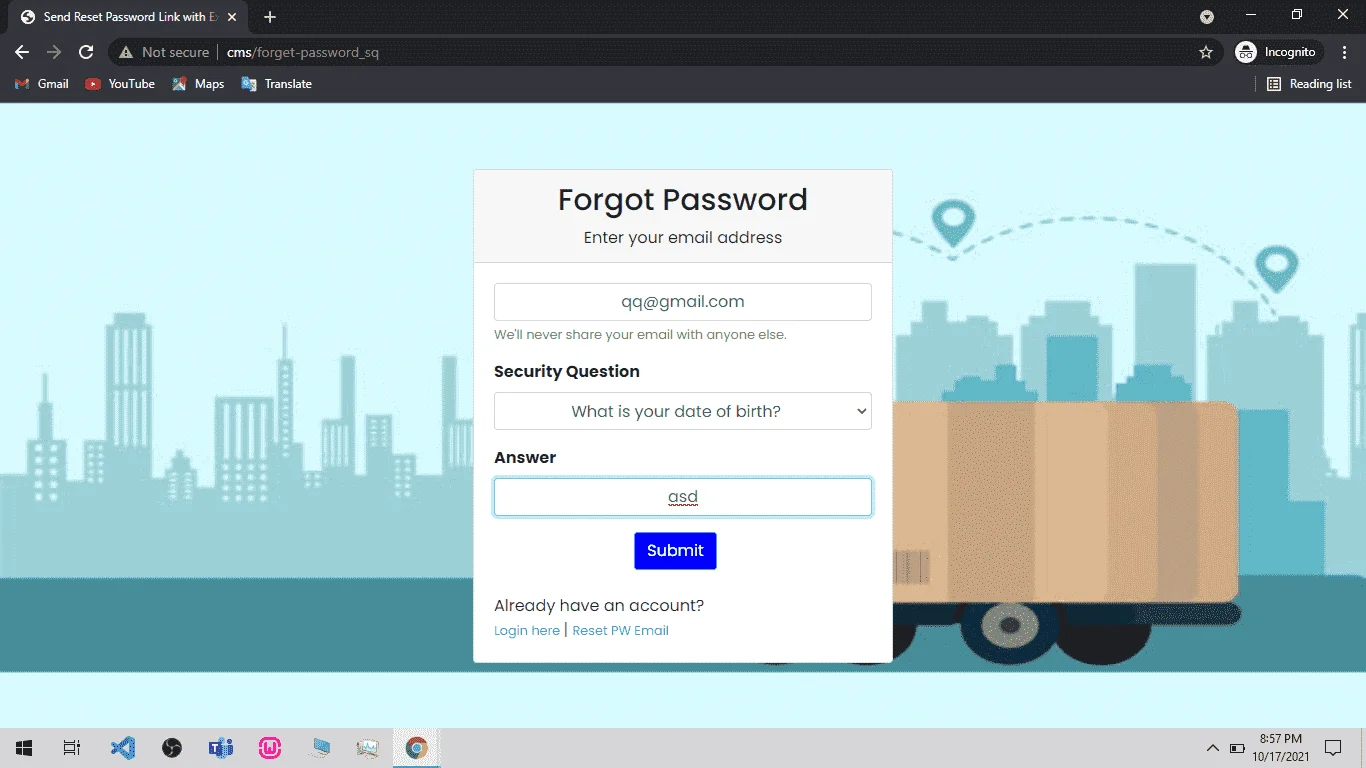The image size is (1366, 768).
Task: Click the forward navigation arrow
Action: (x=54, y=52)
